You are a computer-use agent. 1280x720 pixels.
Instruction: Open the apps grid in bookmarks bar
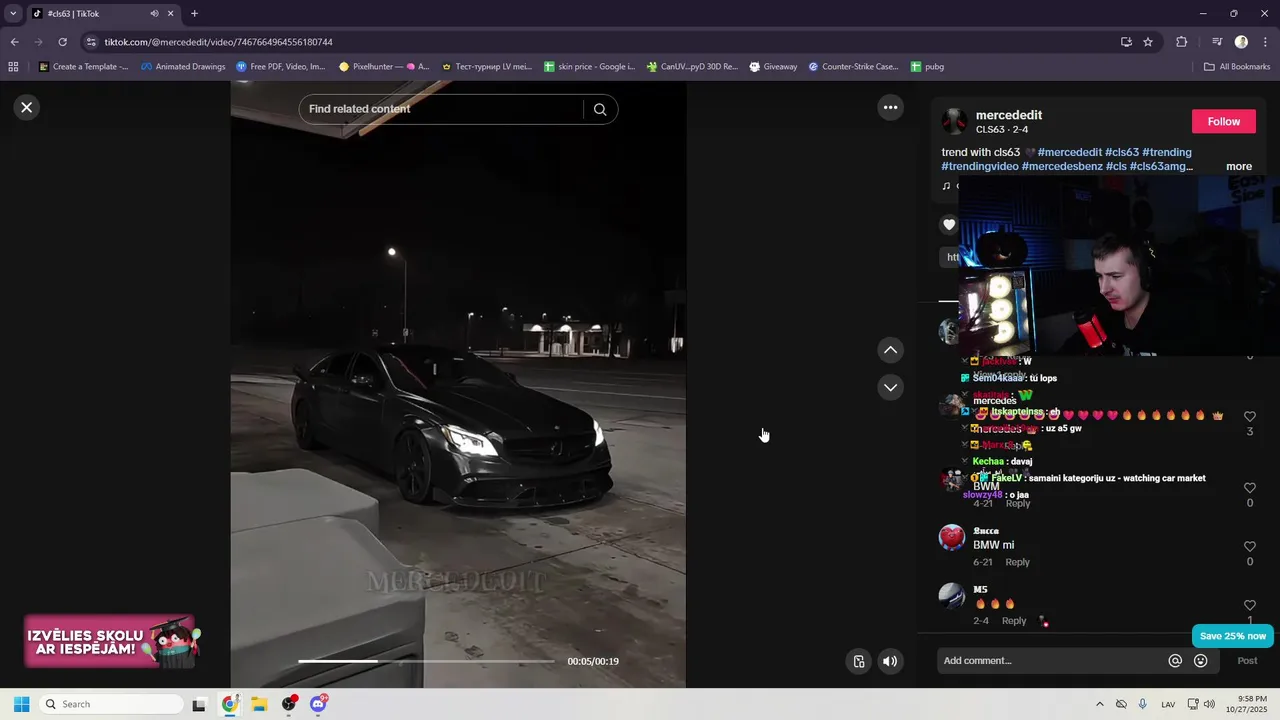[13, 67]
